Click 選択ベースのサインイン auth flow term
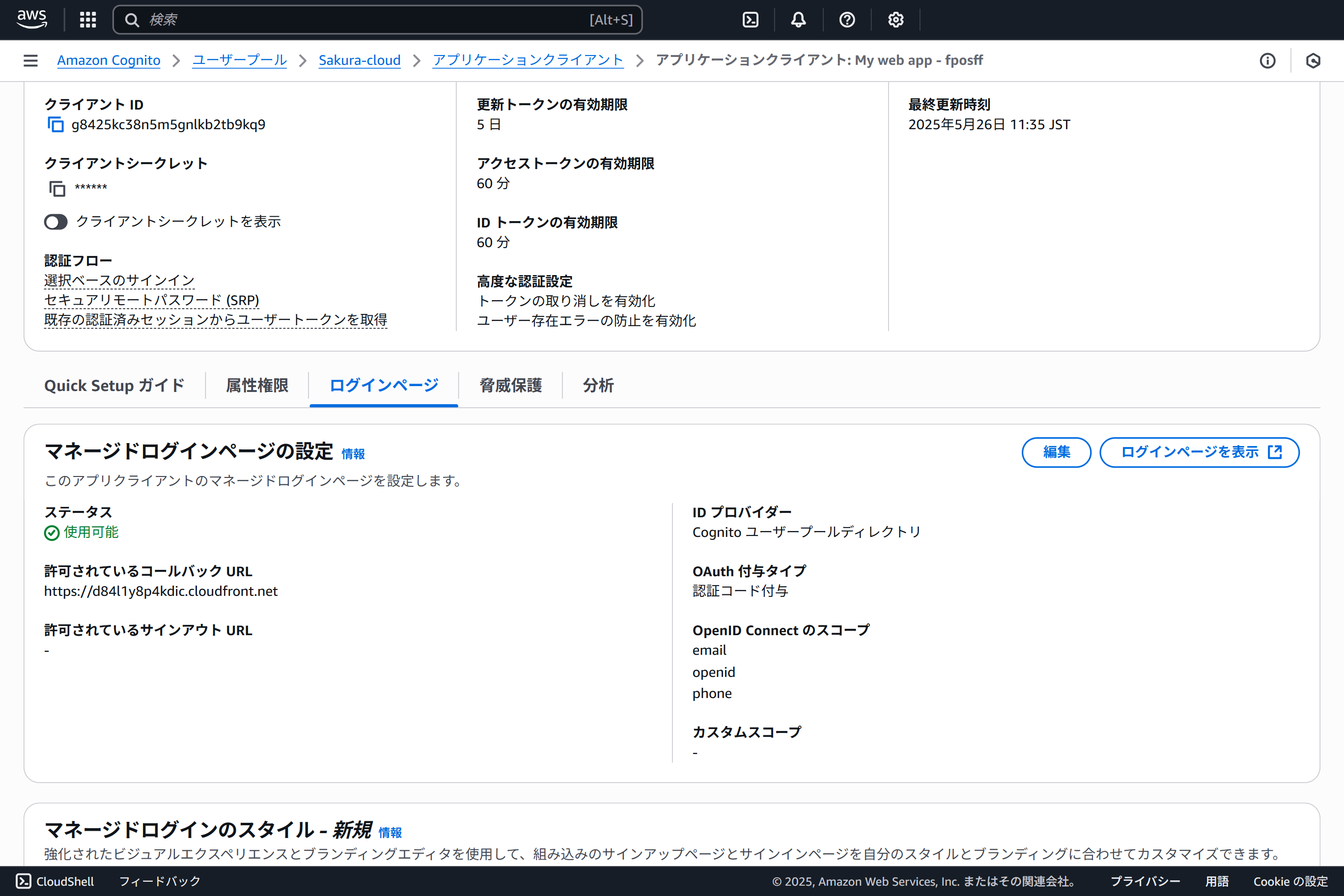 [x=119, y=280]
